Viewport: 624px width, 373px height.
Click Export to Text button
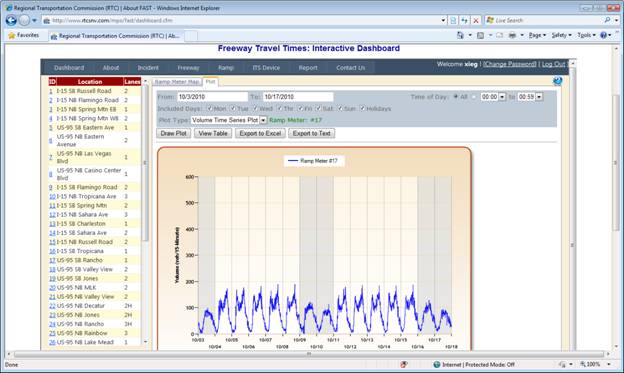click(312, 133)
